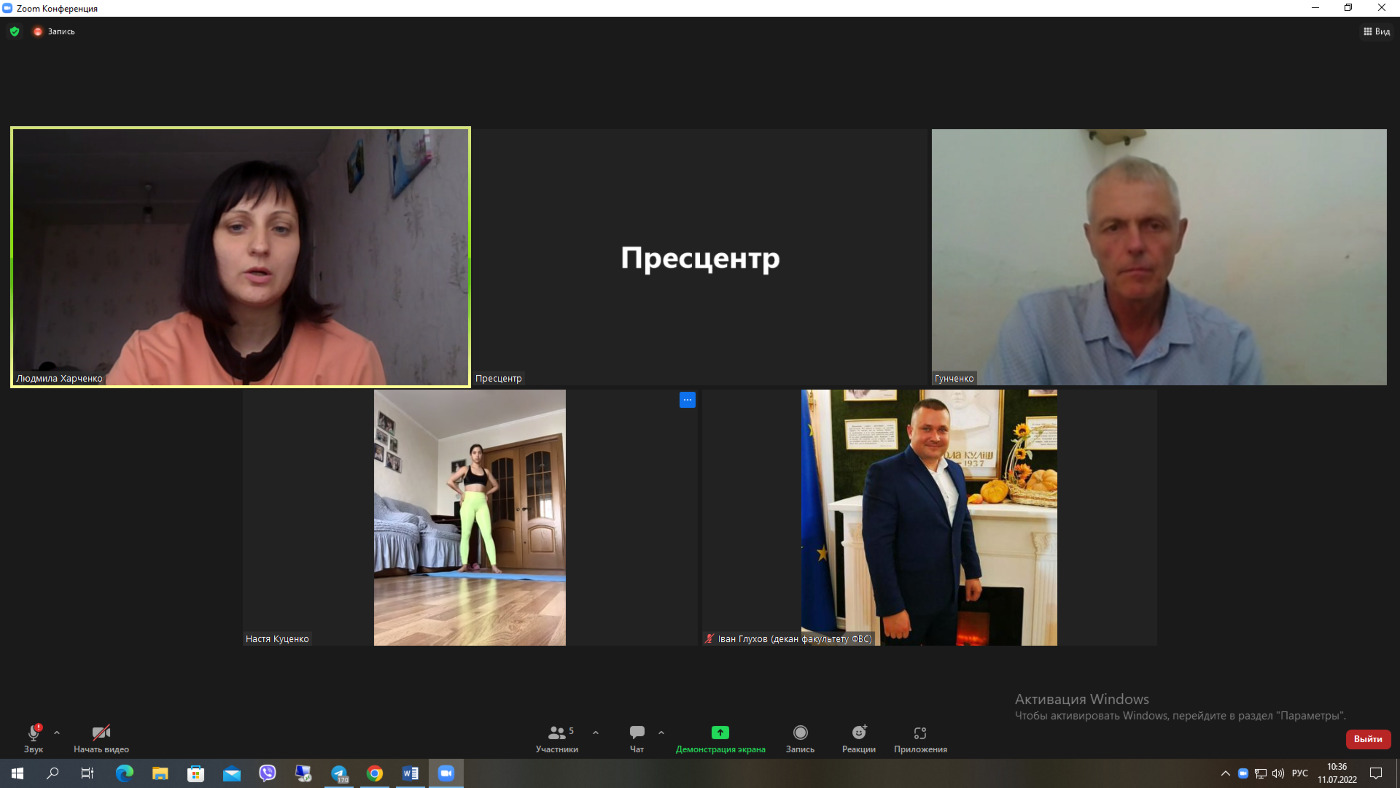
Task: Expand the arrow next to Участники
Action: [596, 733]
